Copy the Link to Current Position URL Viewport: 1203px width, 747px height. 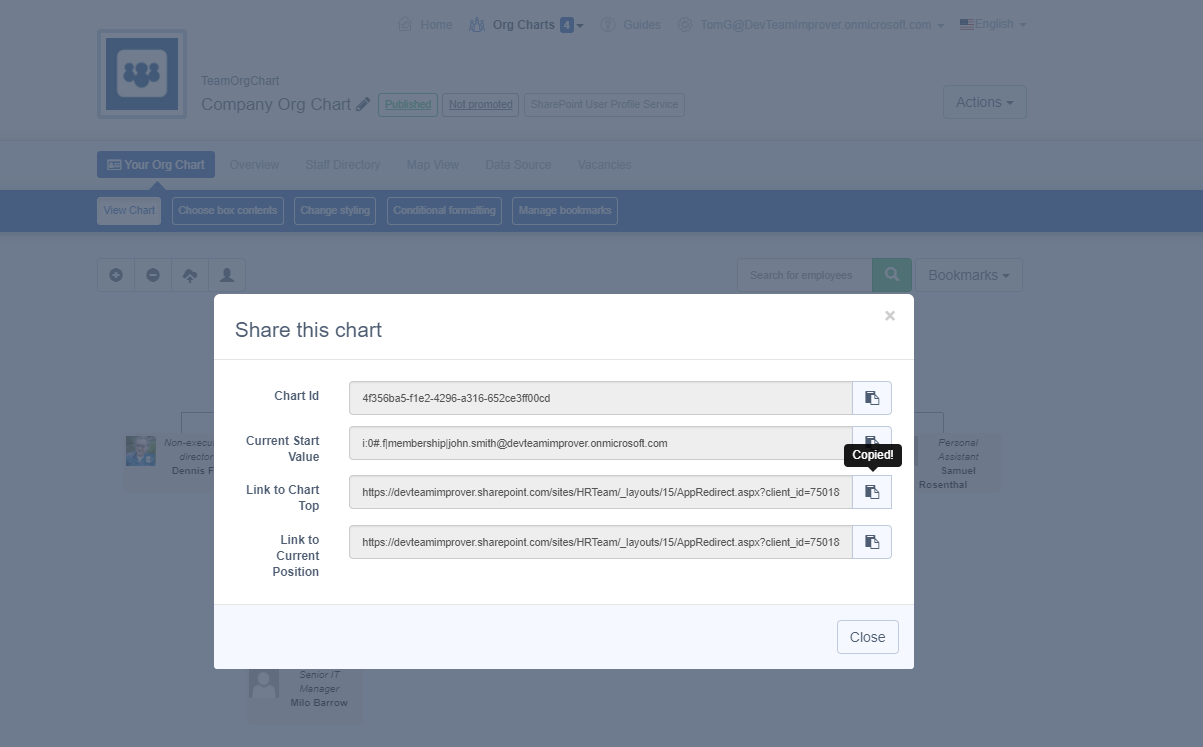point(871,542)
